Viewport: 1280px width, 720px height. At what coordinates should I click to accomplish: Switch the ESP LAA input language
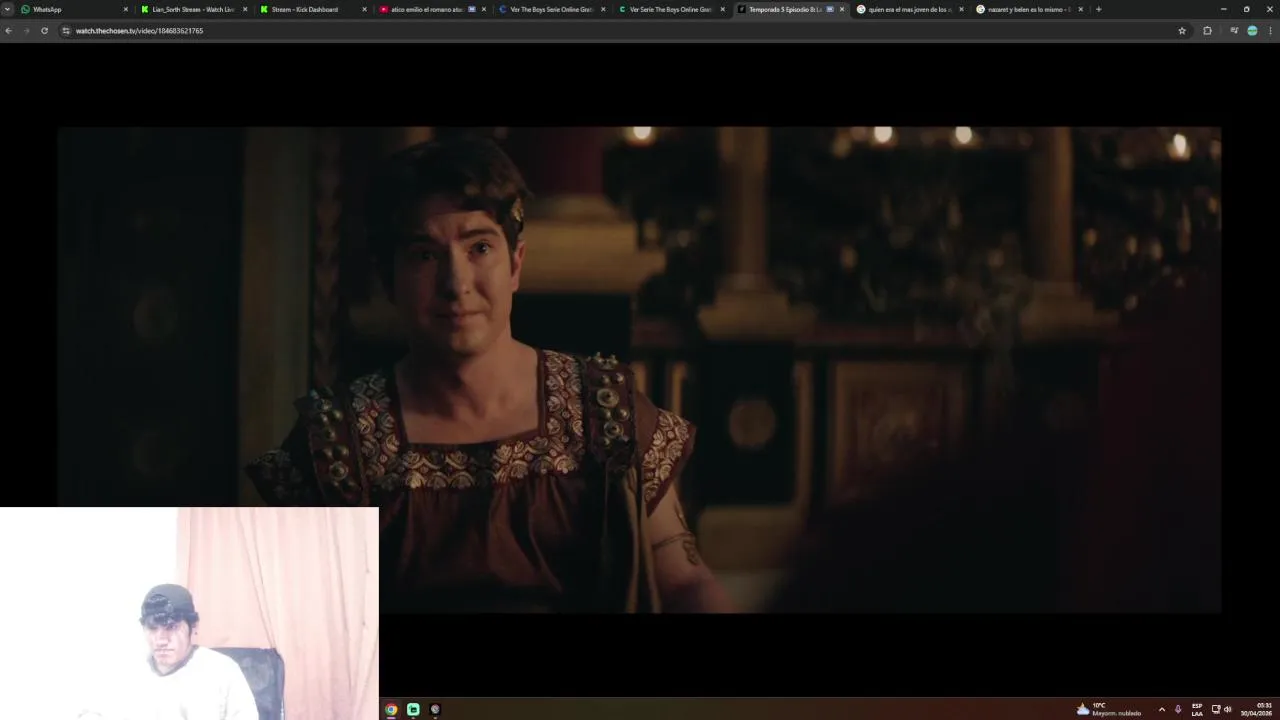pos(1197,709)
